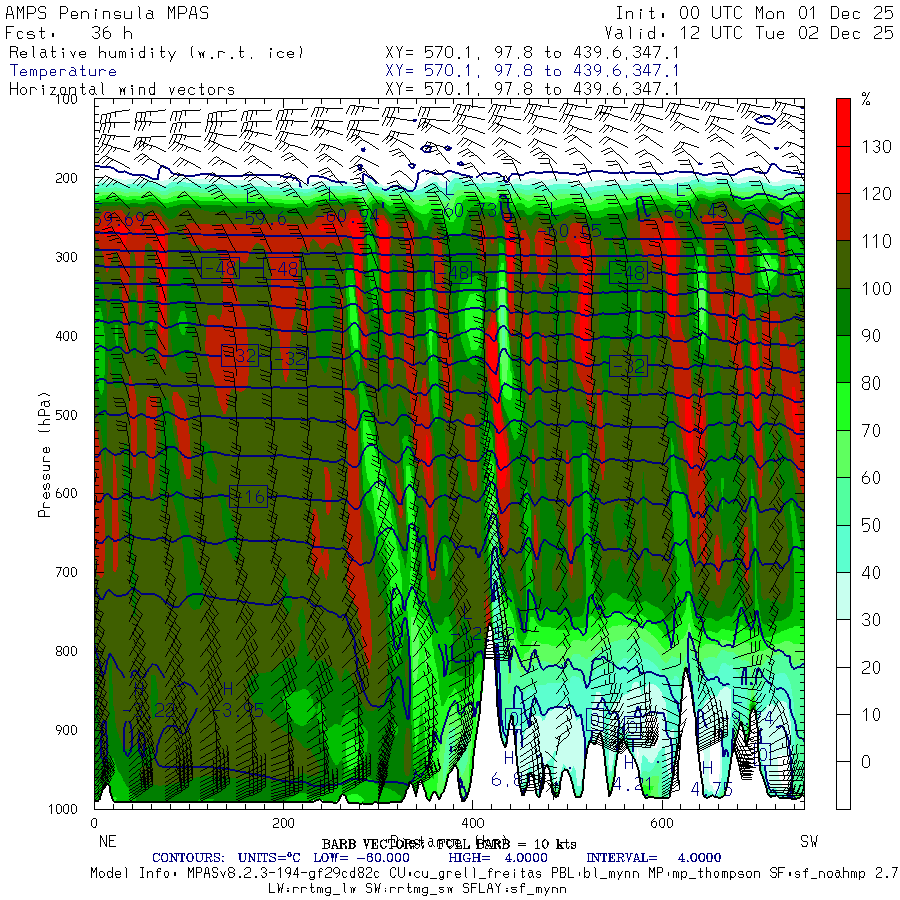Click the 'CONTOURS: UNITS=°C' legend text
Image resolution: width=900 pixels, height=900 pixels.
point(226,858)
